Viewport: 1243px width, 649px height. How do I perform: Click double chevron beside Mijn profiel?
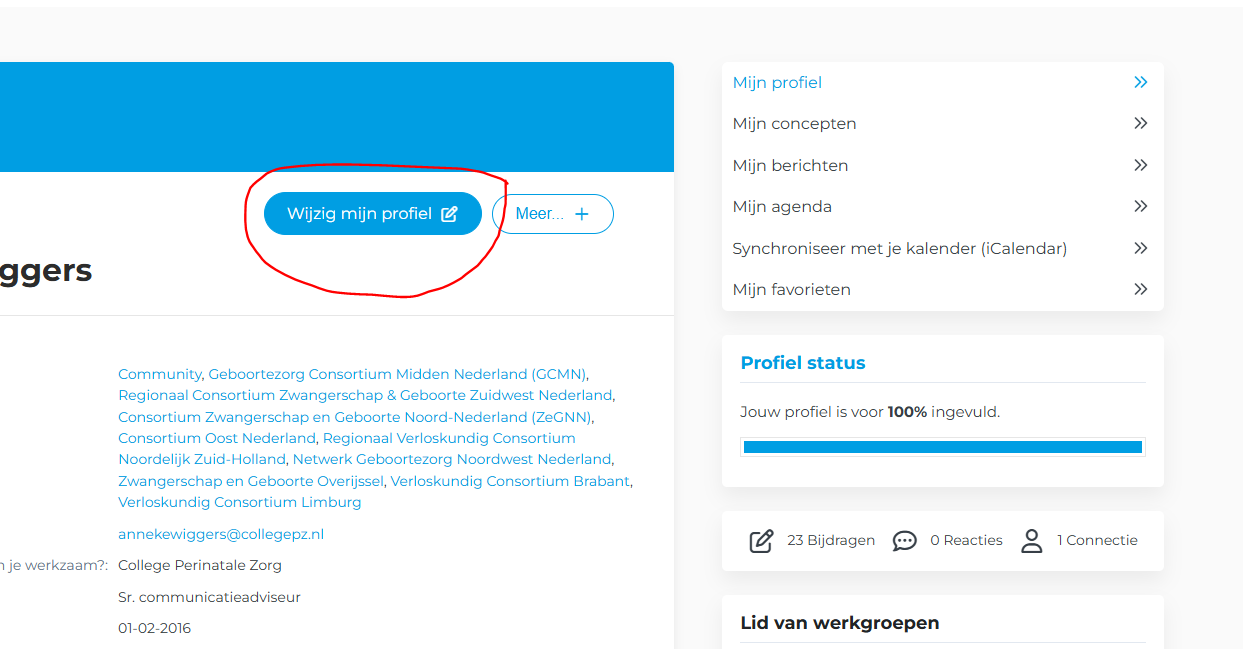pos(1140,83)
